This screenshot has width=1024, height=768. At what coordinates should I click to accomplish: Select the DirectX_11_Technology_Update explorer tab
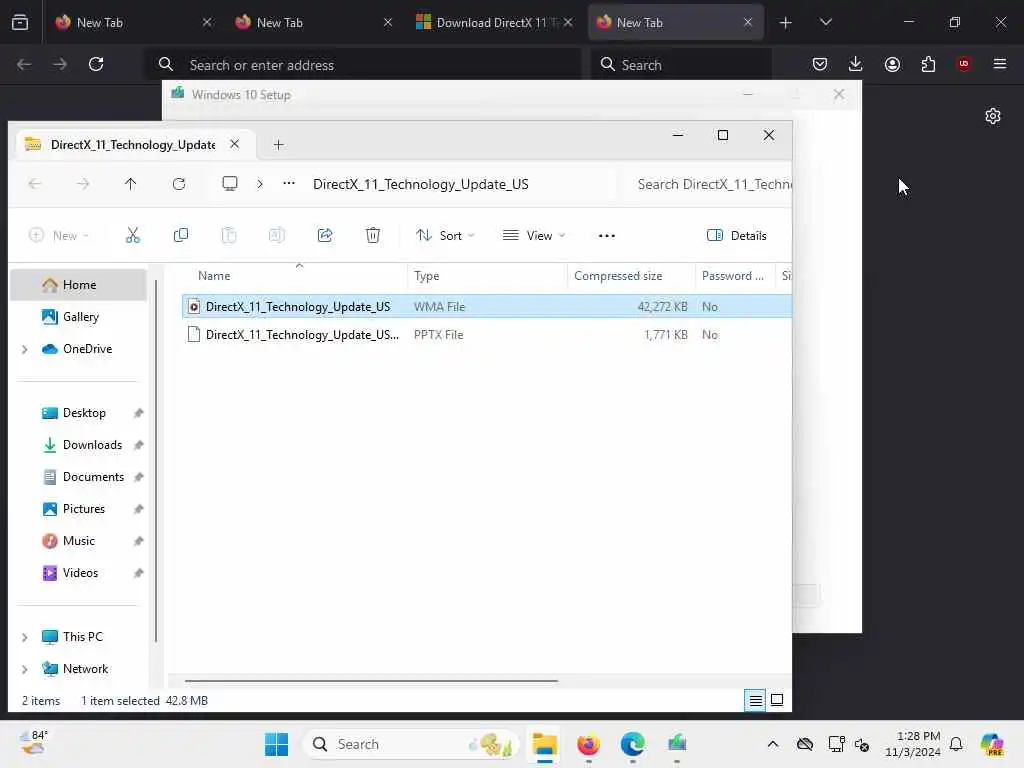pos(133,145)
